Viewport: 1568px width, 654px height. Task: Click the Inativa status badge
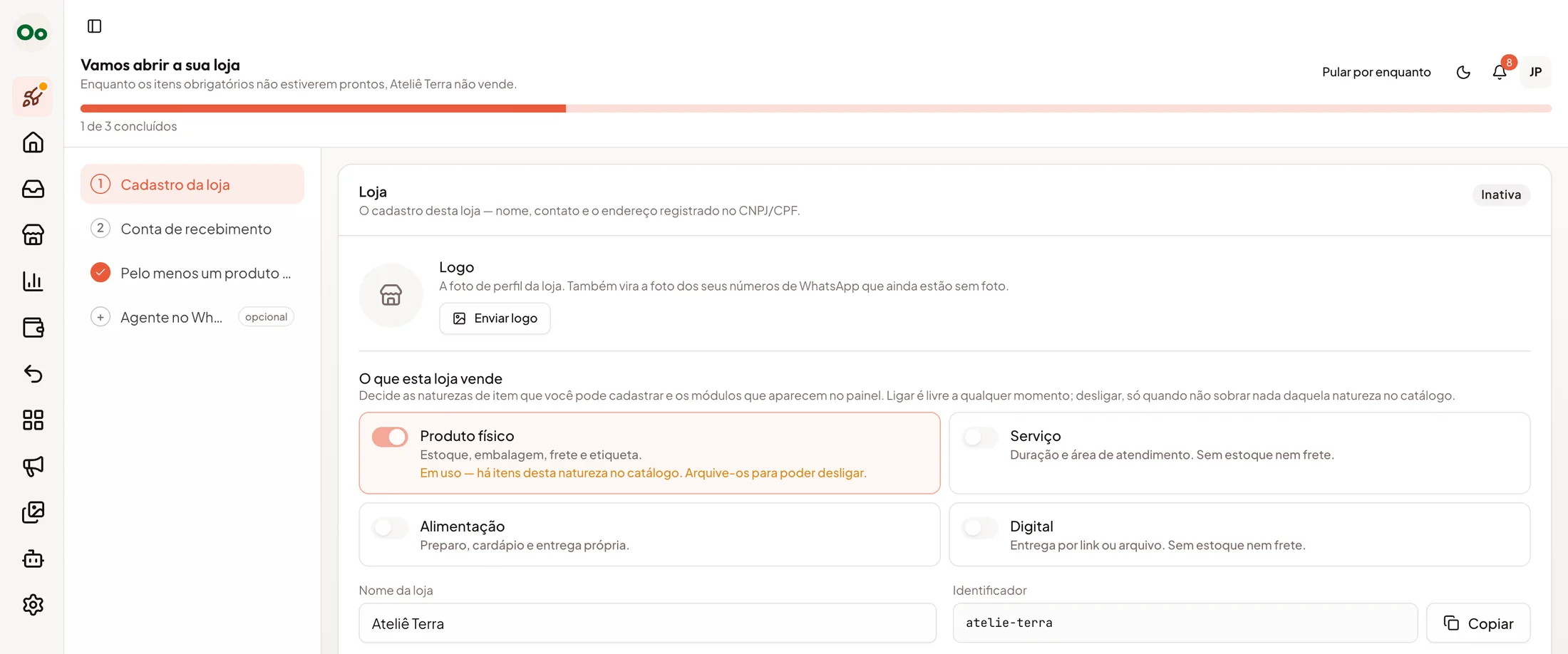pos(1501,194)
